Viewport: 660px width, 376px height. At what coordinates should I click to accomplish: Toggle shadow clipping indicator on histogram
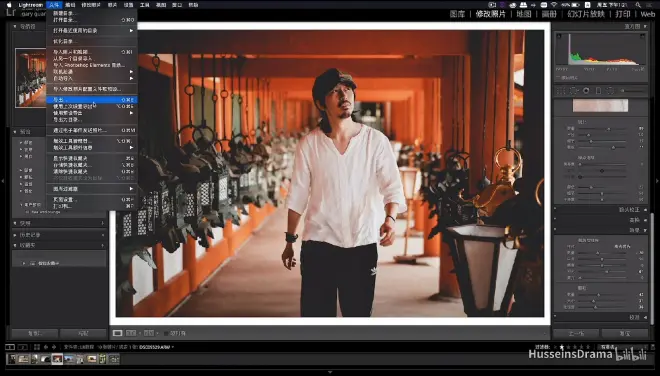click(559, 37)
